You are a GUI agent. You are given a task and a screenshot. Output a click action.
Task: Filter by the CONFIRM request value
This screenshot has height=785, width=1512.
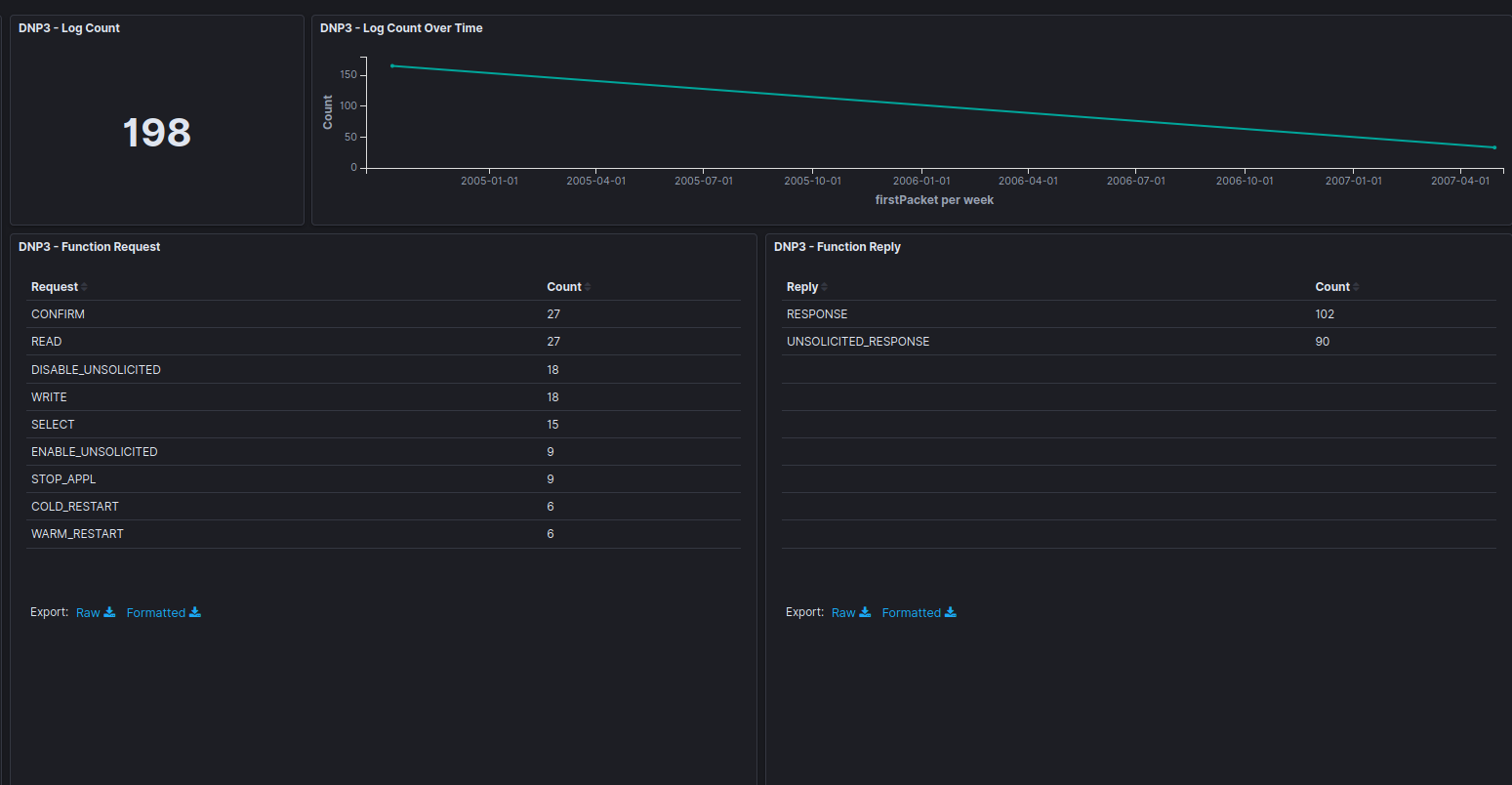click(x=58, y=313)
